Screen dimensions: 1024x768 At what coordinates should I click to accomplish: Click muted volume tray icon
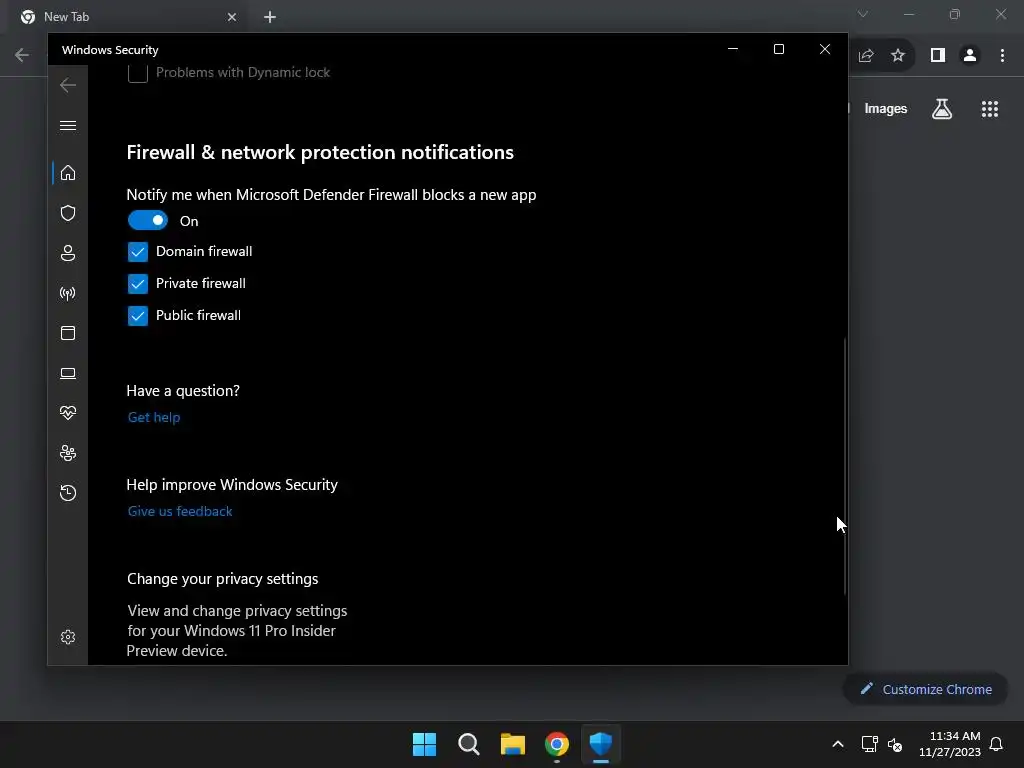[895, 744]
